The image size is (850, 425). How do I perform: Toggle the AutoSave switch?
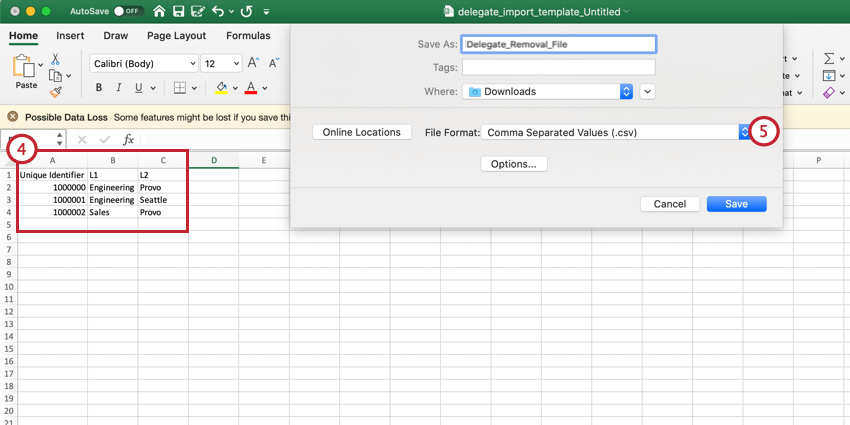pyautogui.click(x=127, y=11)
